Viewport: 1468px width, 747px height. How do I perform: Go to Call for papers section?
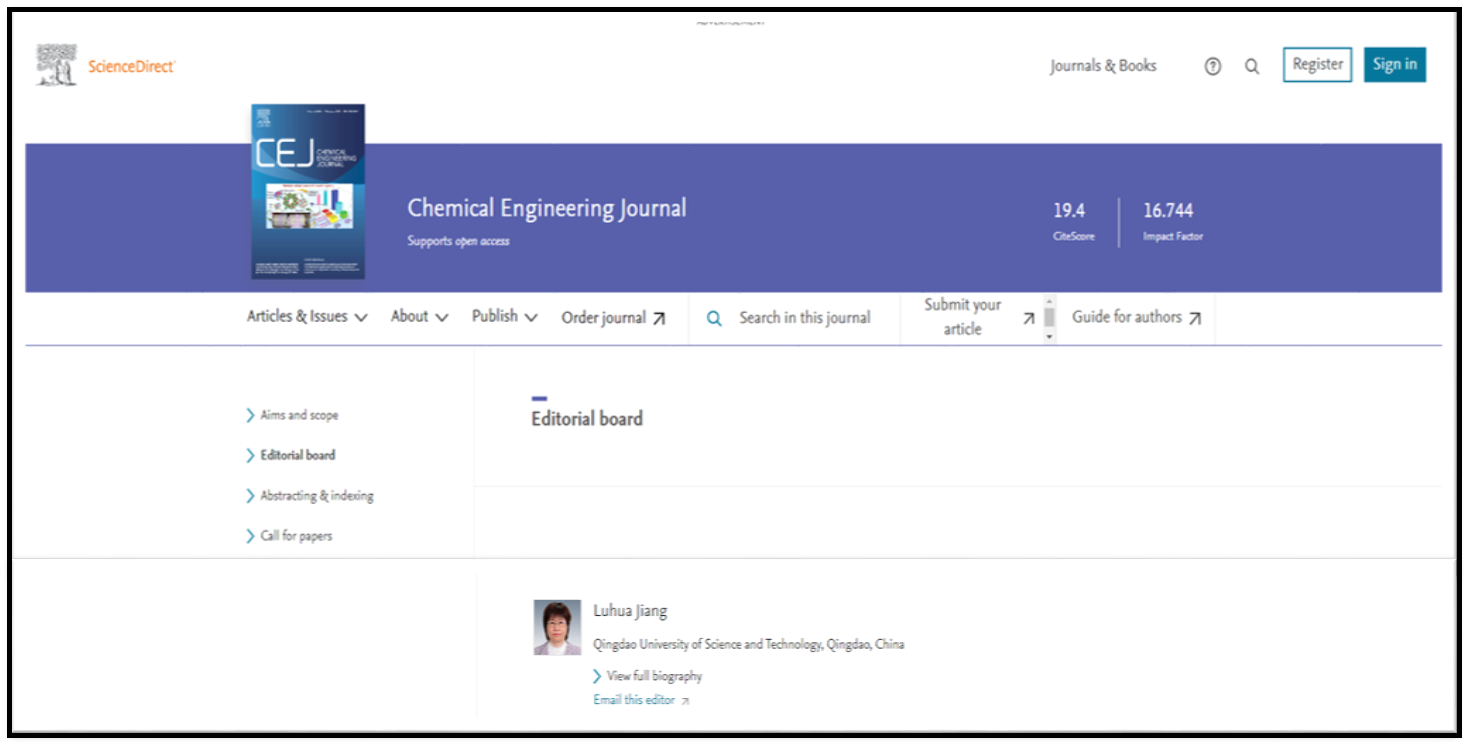pos(296,536)
